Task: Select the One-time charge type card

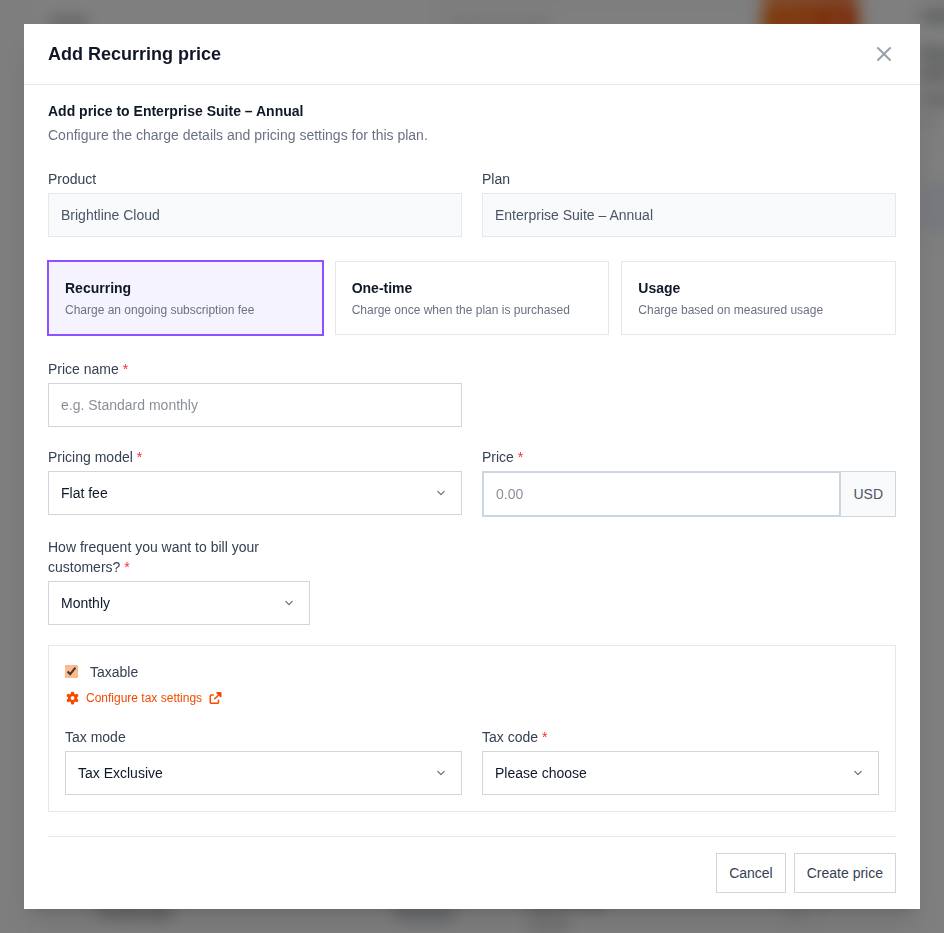Action: tap(471, 298)
